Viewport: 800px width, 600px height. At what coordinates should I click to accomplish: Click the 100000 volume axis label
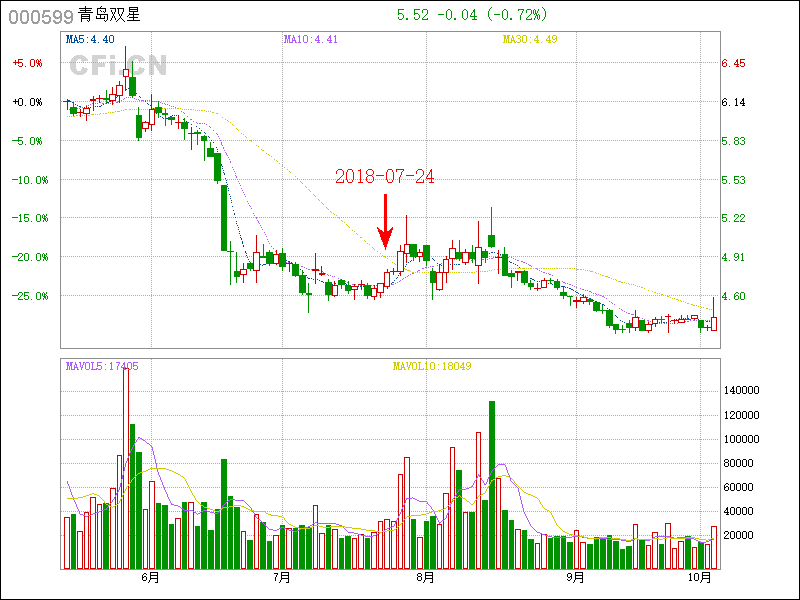coord(742,439)
